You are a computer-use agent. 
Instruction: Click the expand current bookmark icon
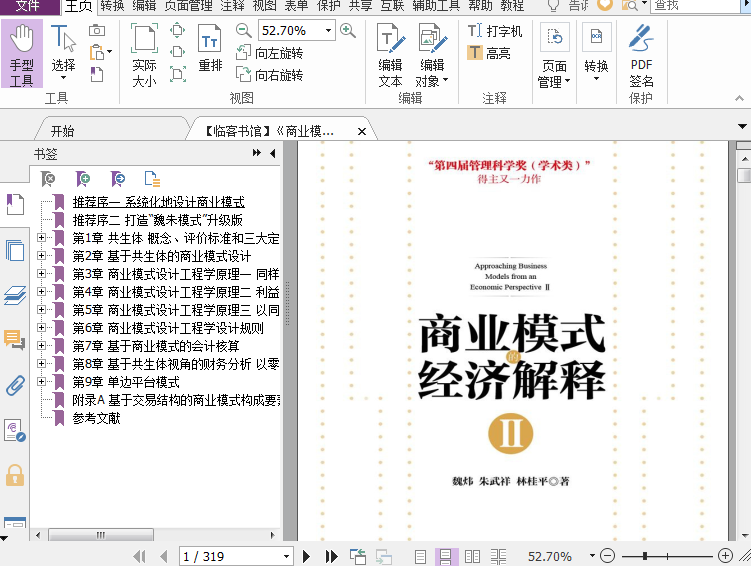(152, 179)
